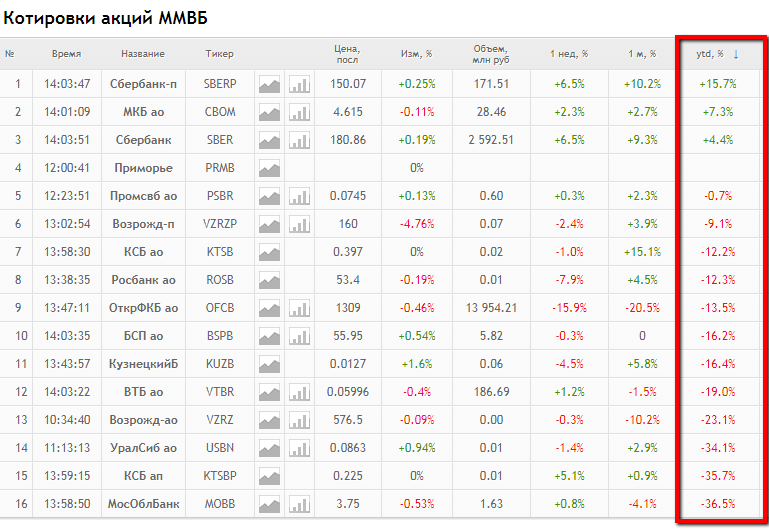Open area chart icon for MOBB row

(269, 504)
